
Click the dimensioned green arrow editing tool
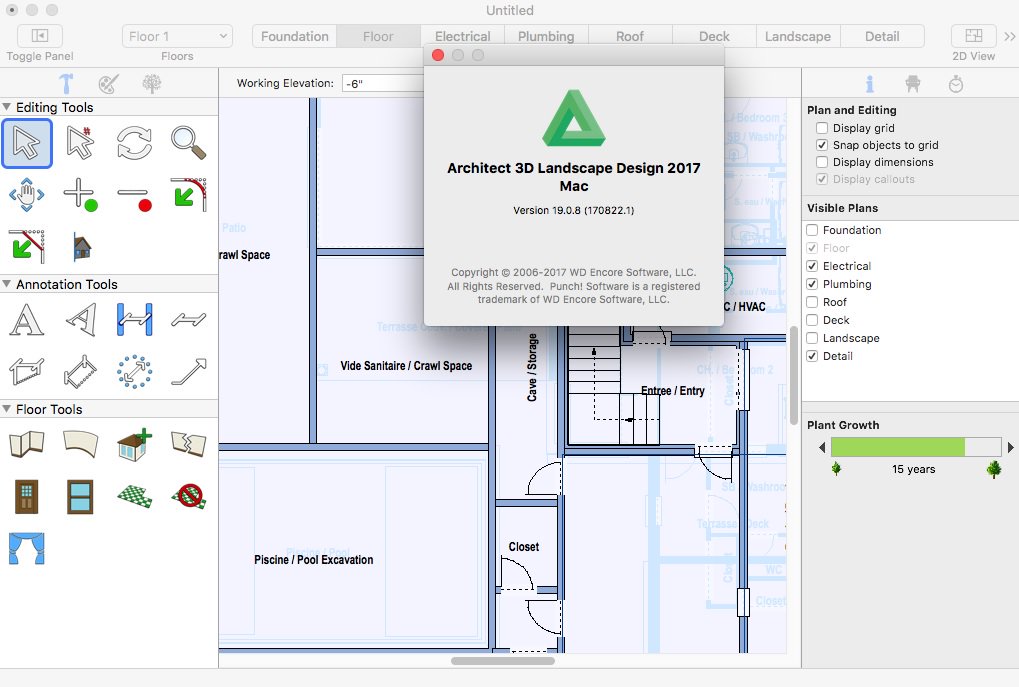[27, 246]
